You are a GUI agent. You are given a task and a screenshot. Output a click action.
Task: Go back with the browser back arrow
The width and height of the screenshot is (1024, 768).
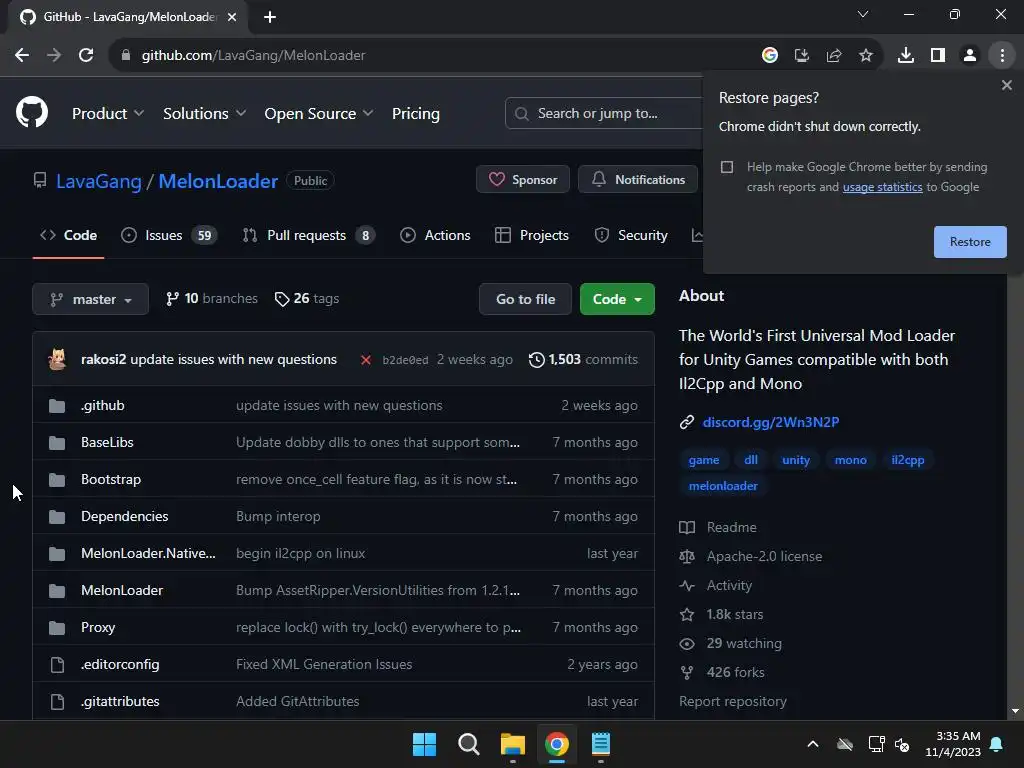click(x=22, y=56)
